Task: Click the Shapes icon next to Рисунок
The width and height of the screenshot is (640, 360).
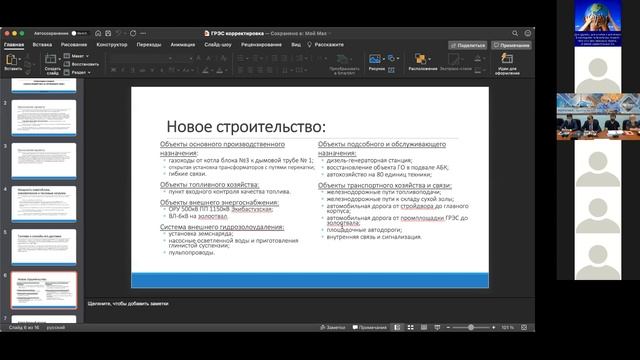Action: [391, 58]
